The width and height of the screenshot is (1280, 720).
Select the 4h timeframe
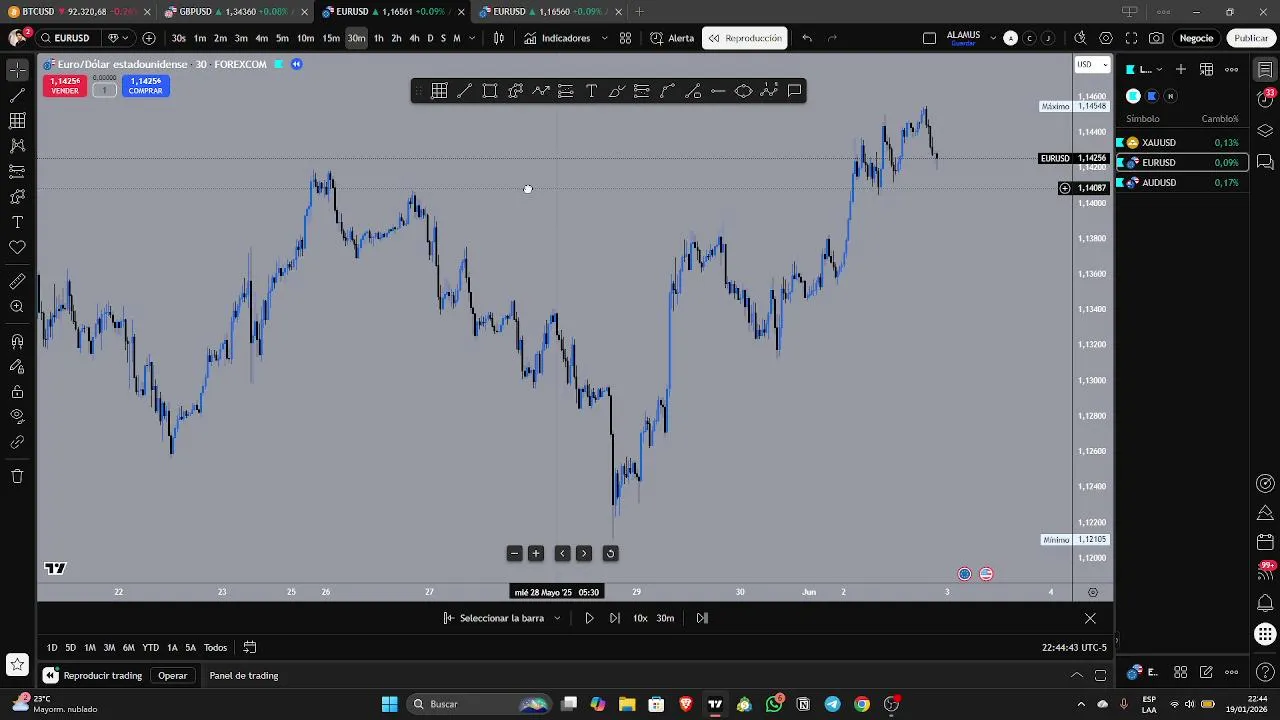point(414,38)
